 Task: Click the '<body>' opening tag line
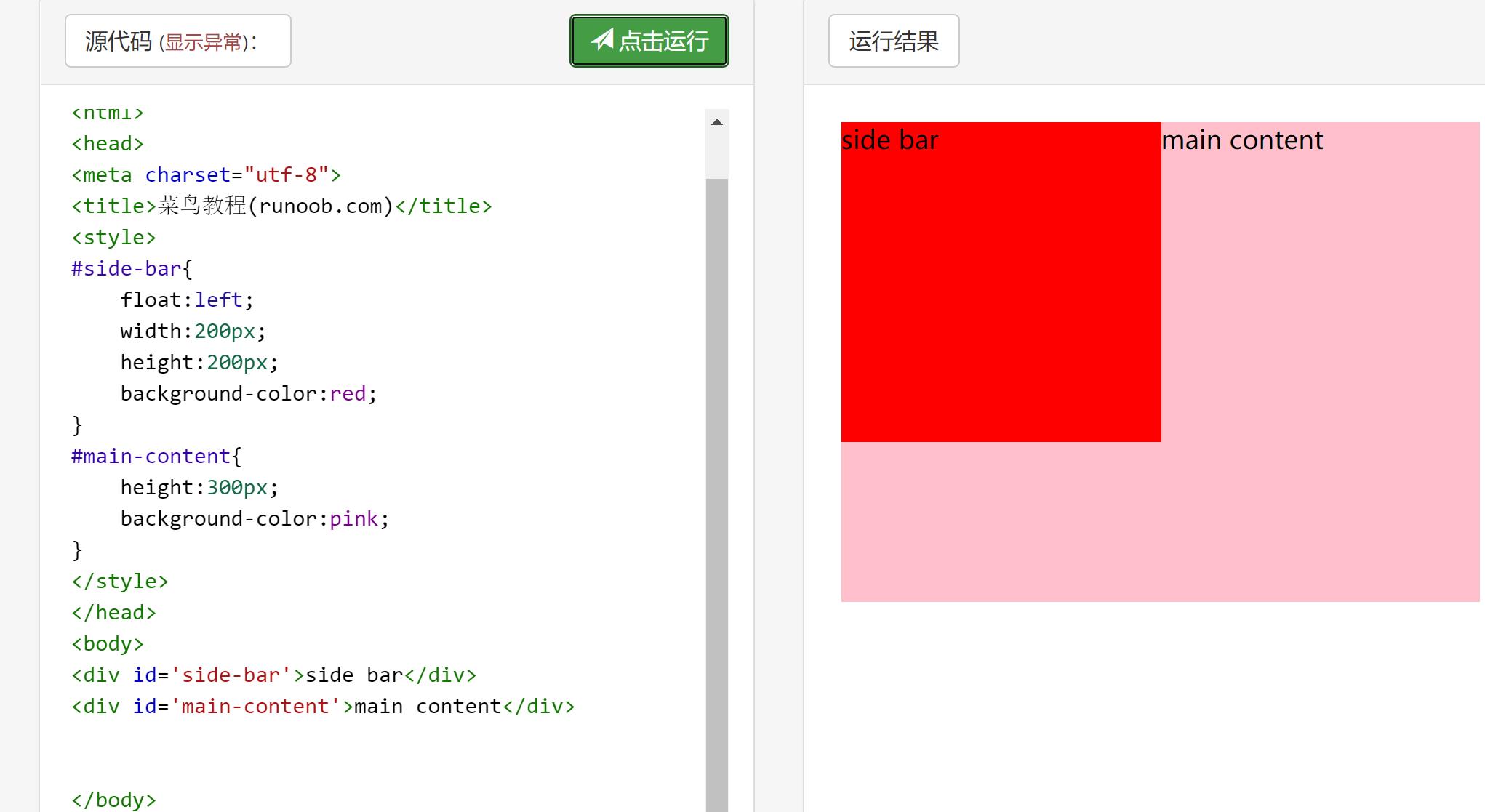point(108,644)
